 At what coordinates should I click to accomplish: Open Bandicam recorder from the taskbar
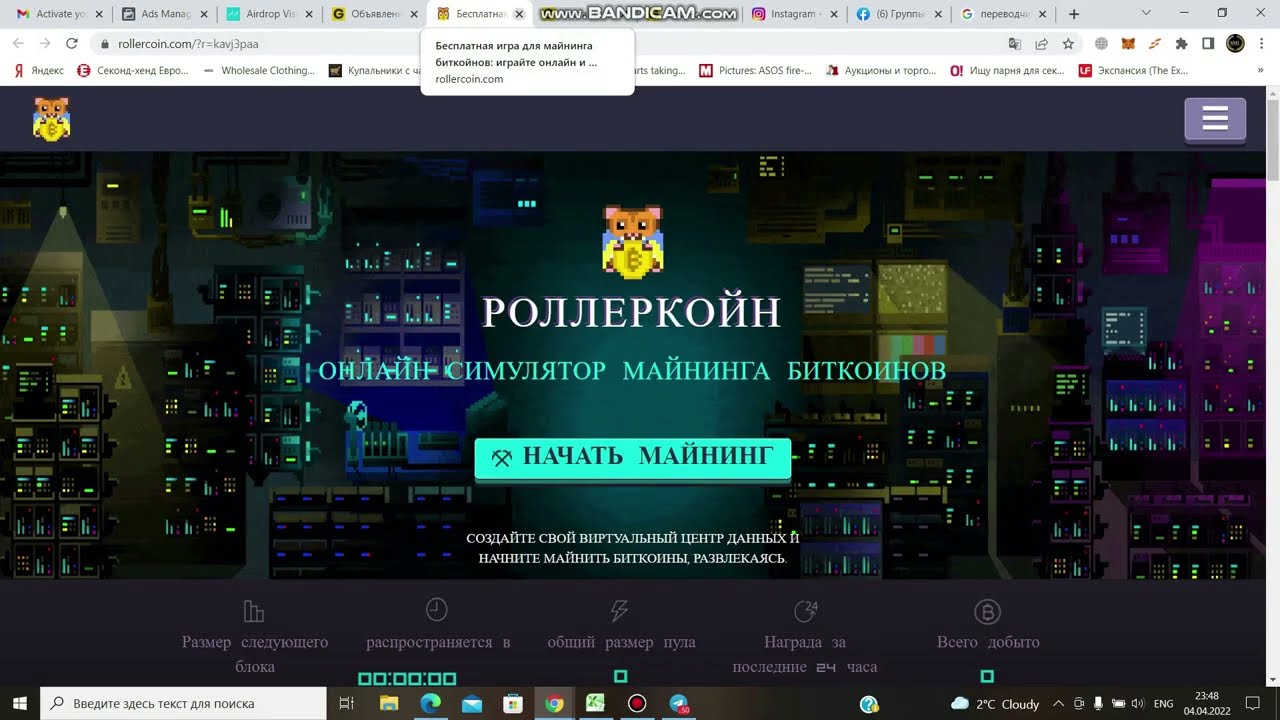tap(637, 703)
